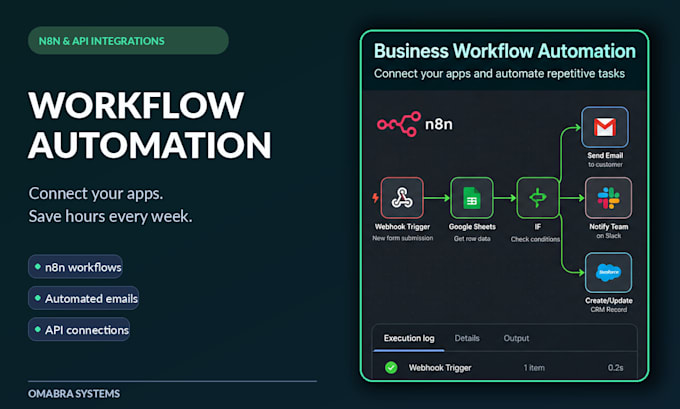Click the Webhook Trigger row in log
Screen dimensions: 680x409
[505, 367]
